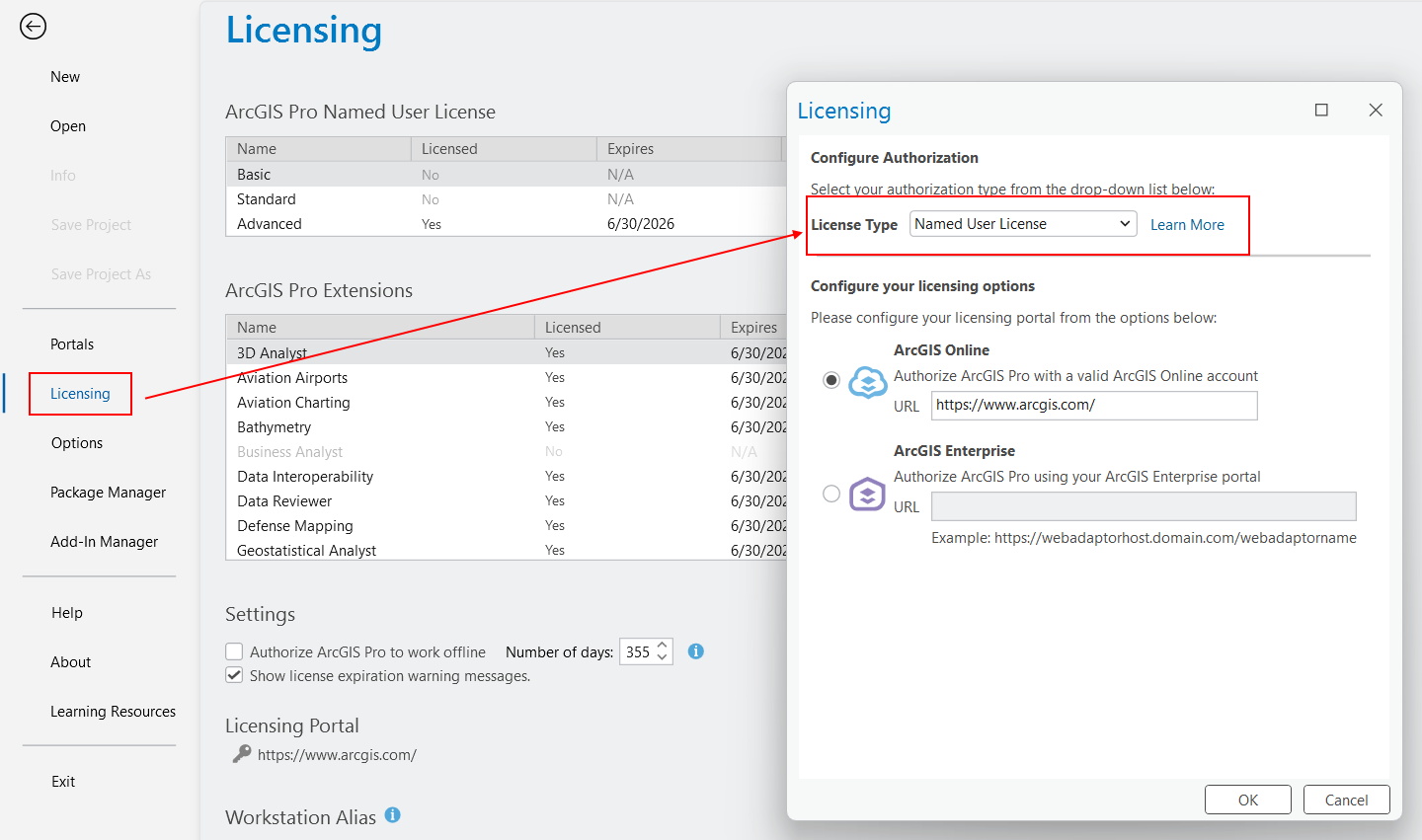Maximize the Licensing dialog
Screen dimensions: 1422x840
(1321, 110)
